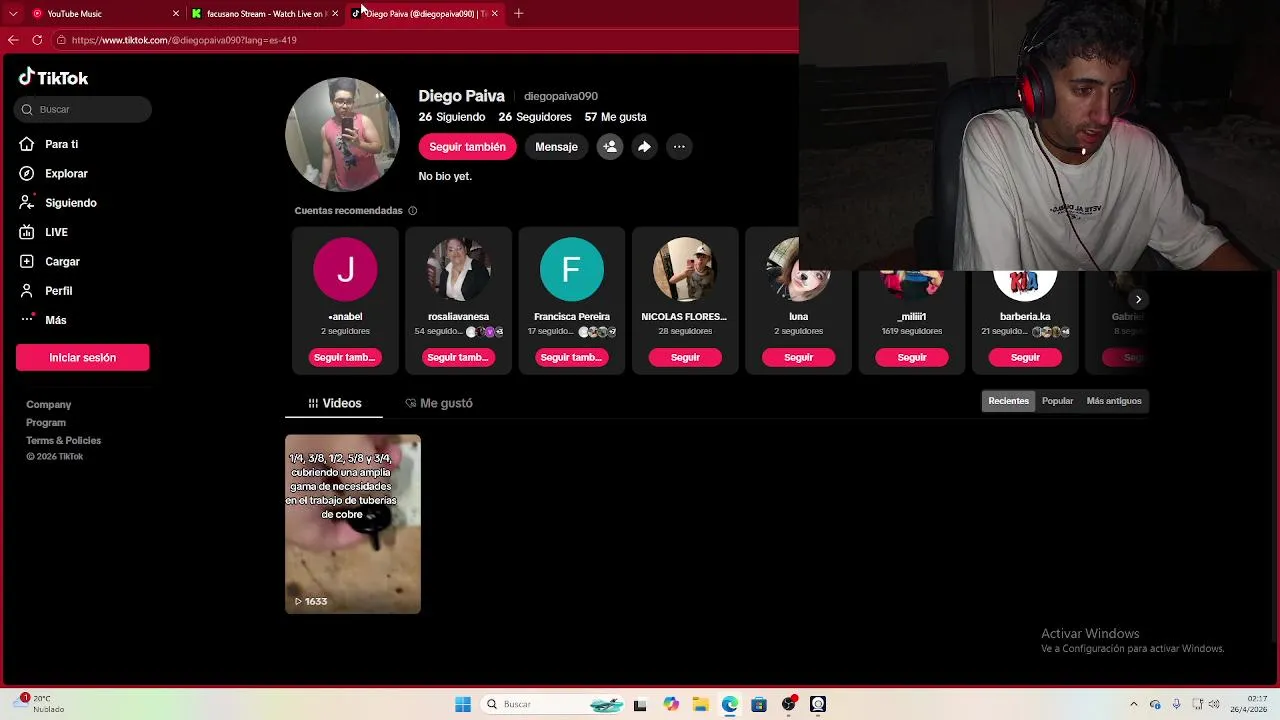Select the Recientes sort option
The height and width of the screenshot is (720, 1280).
coord(1008,401)
